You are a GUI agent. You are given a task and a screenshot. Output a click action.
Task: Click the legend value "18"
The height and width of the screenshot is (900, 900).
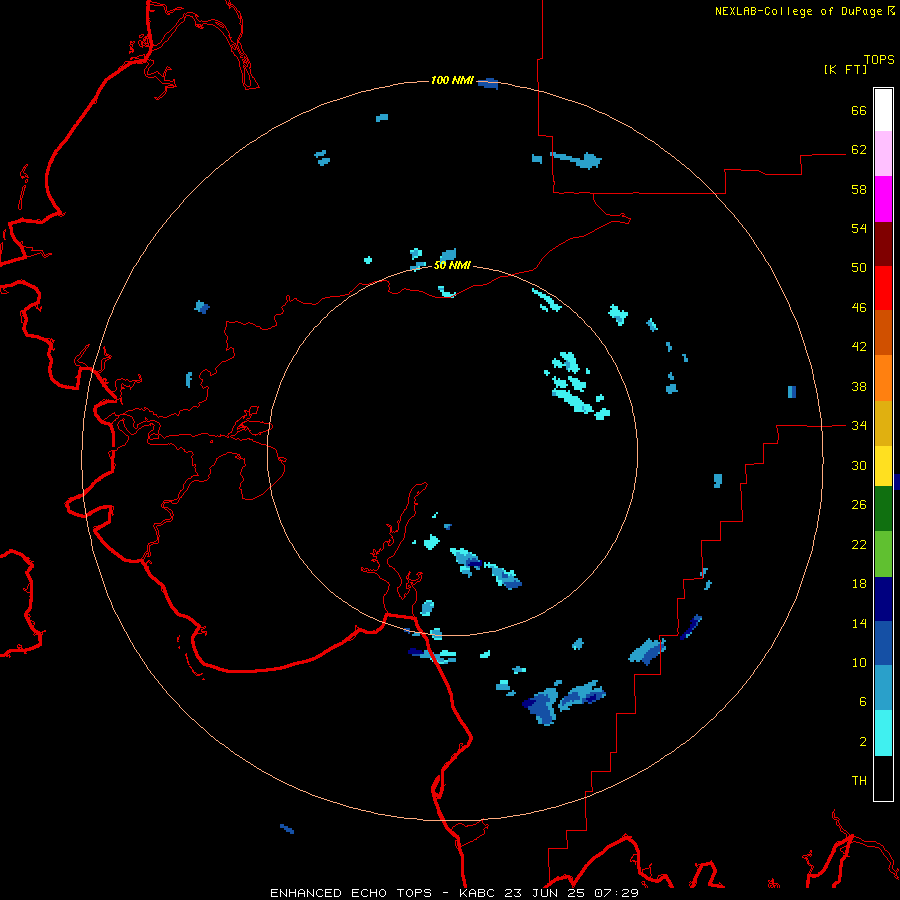(x=859, y=584)
